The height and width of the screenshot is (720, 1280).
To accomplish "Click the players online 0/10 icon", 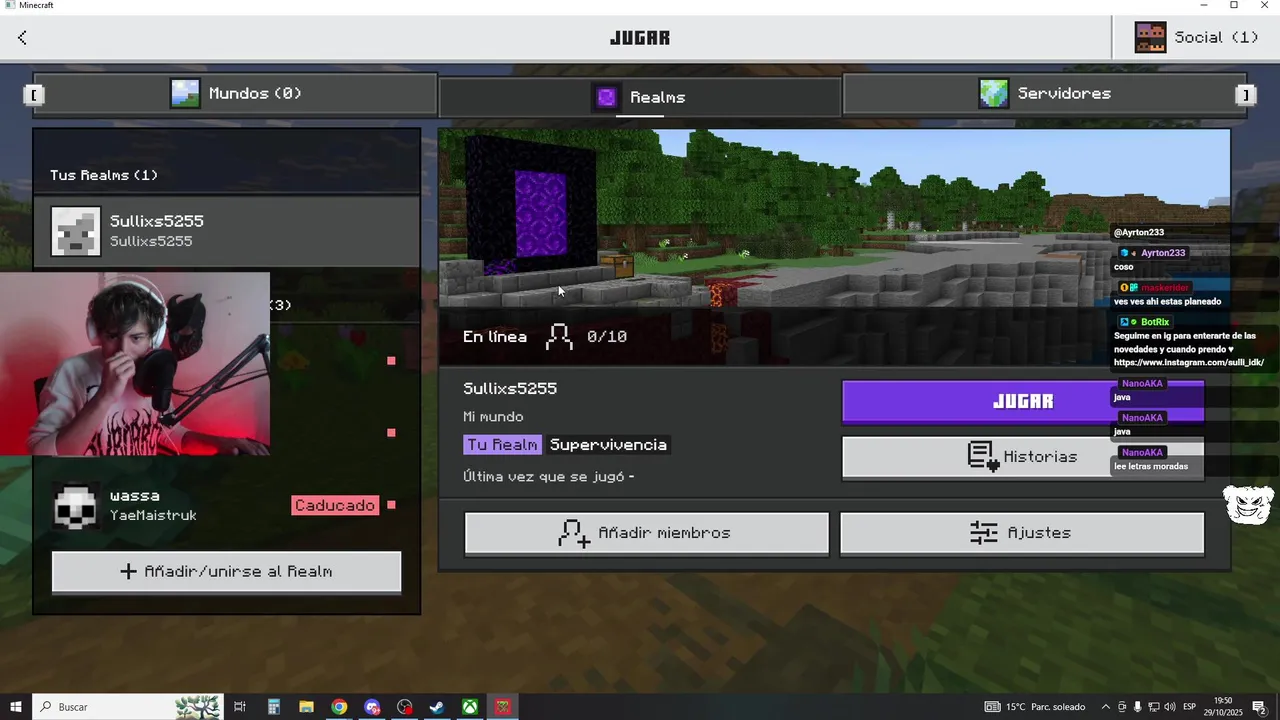I will (x=560, y=337).
